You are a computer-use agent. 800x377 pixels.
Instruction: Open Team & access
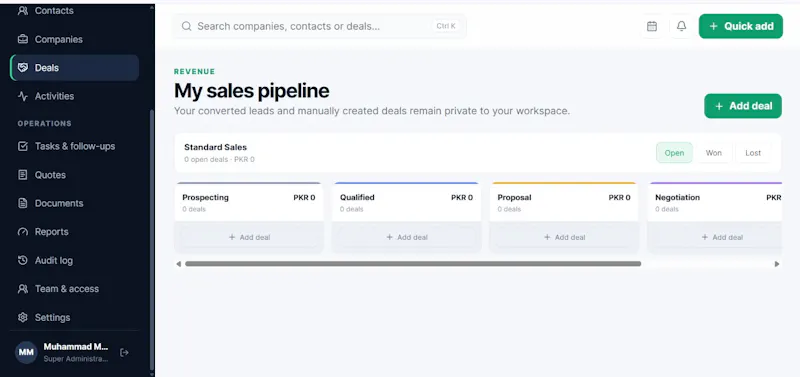pos(74,289)
